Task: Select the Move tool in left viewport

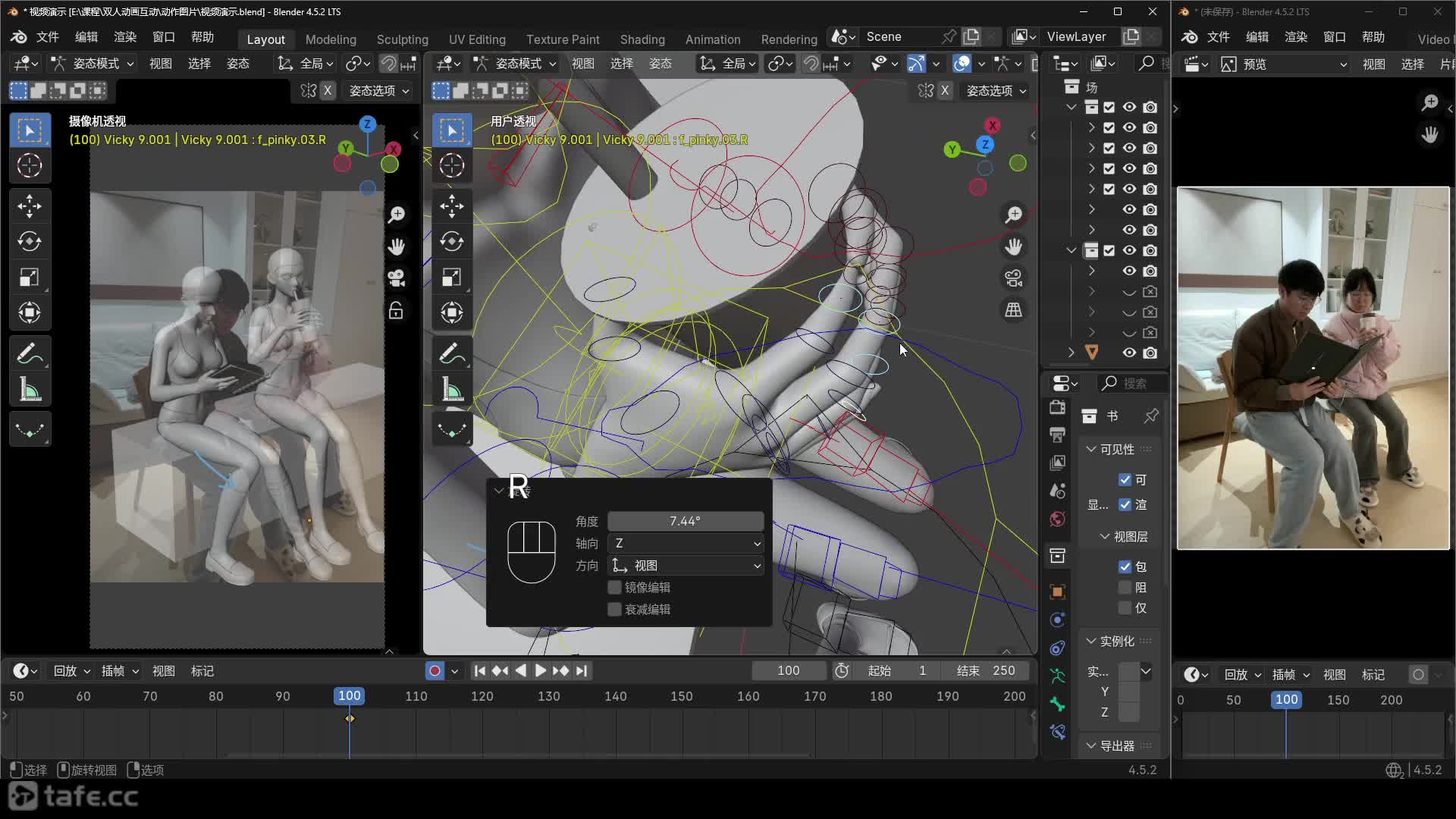Action: [30, 206]
